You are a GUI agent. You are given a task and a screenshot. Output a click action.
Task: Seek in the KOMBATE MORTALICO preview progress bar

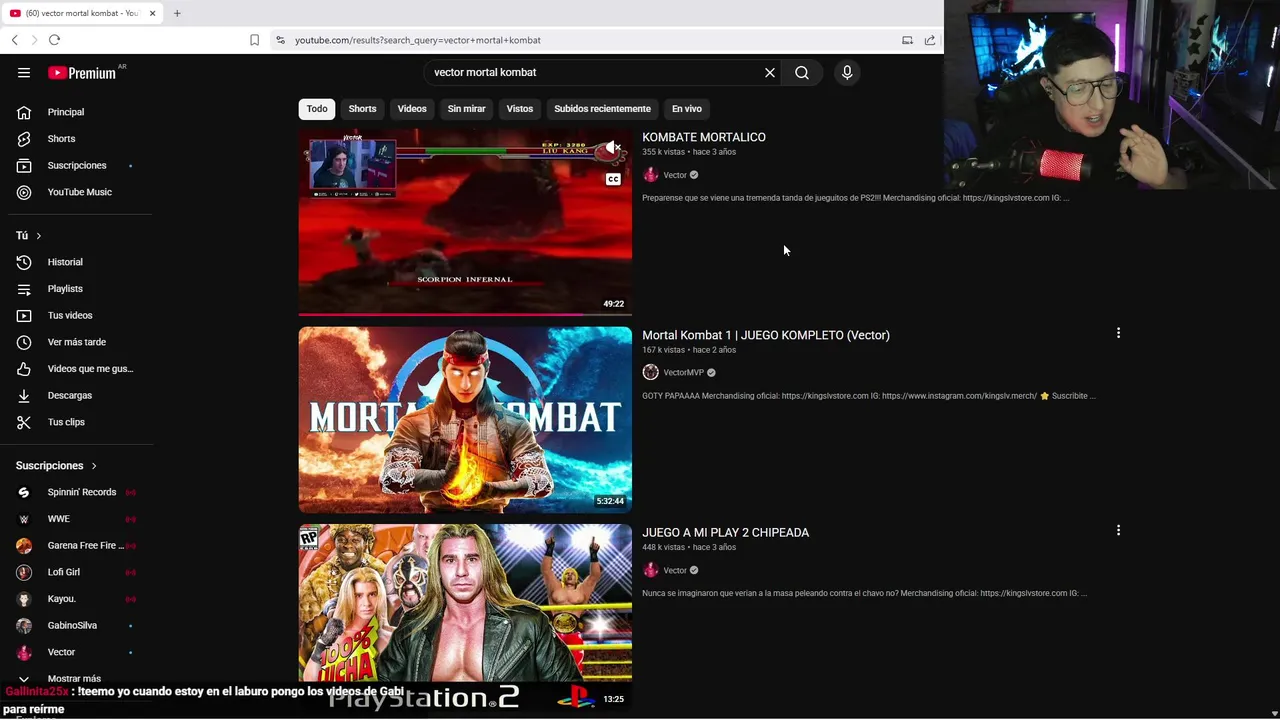pyautogui.click(x=465, y=313)
